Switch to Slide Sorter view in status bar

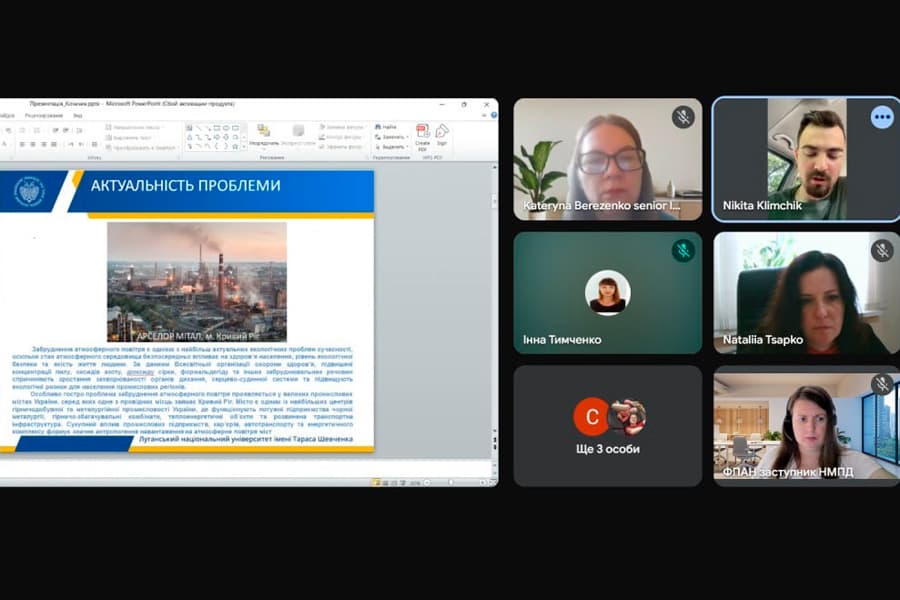[386, 483]
